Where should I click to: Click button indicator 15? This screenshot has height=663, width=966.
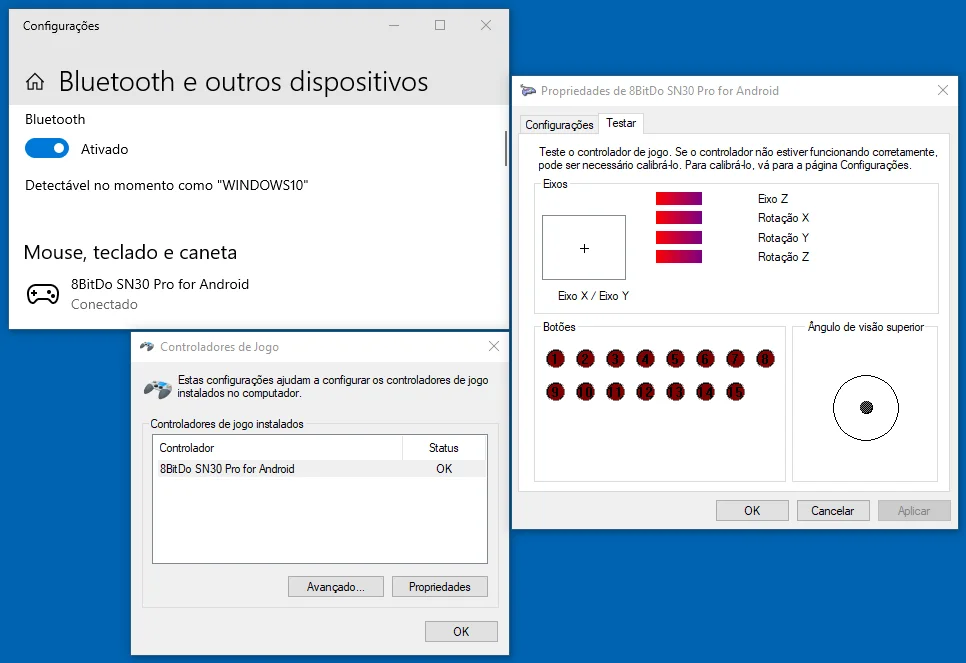(x=735, y=391)
